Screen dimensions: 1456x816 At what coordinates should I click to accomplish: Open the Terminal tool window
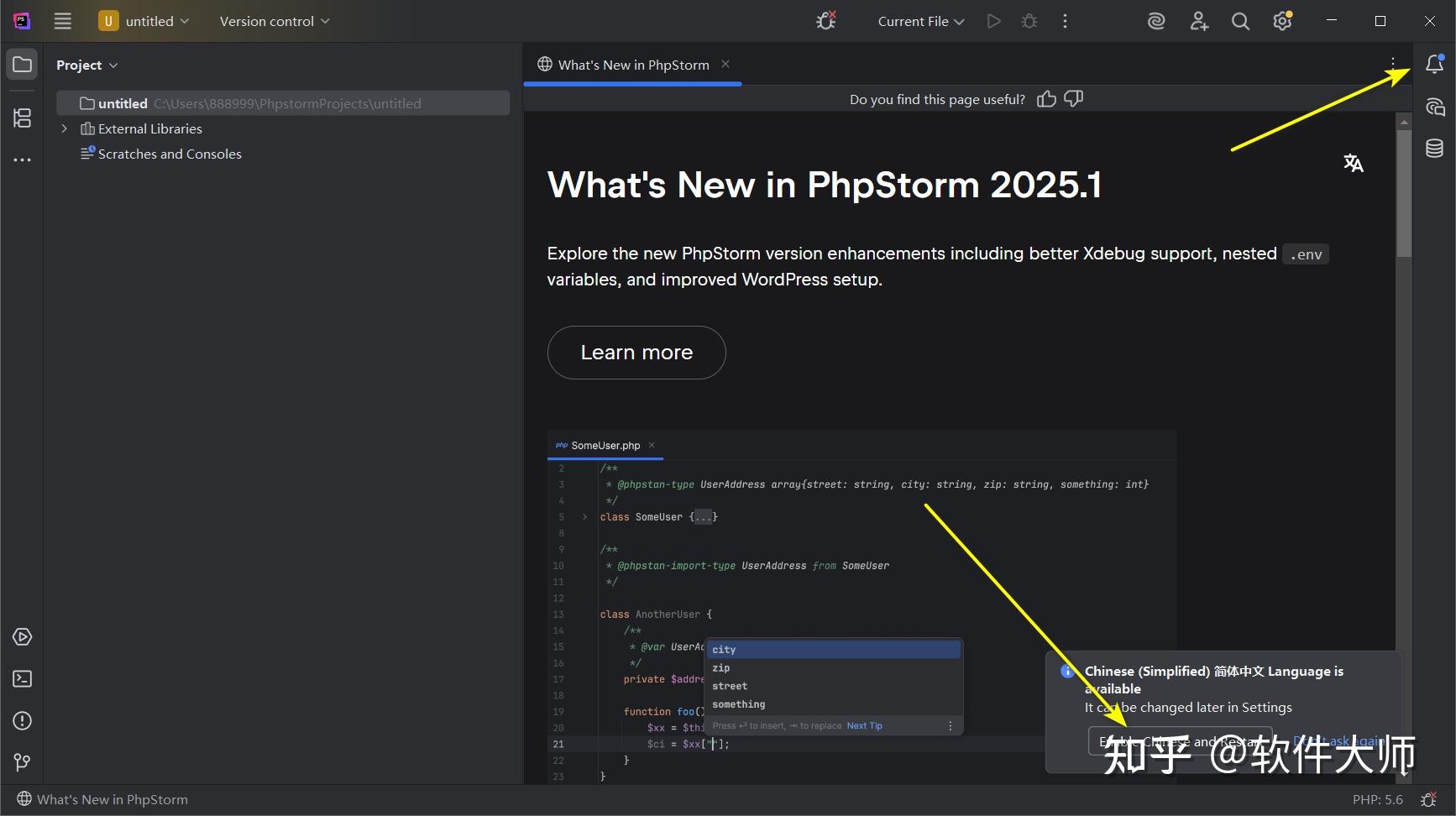pyautogui.click(x=22, y=678)
